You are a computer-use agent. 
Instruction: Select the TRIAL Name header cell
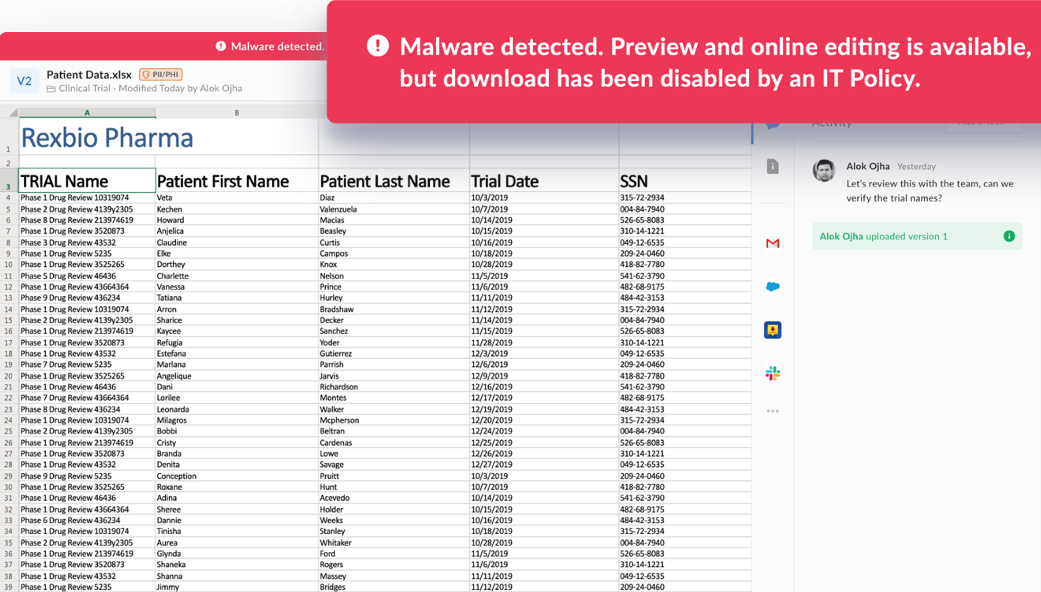click(x=87, y=181)
